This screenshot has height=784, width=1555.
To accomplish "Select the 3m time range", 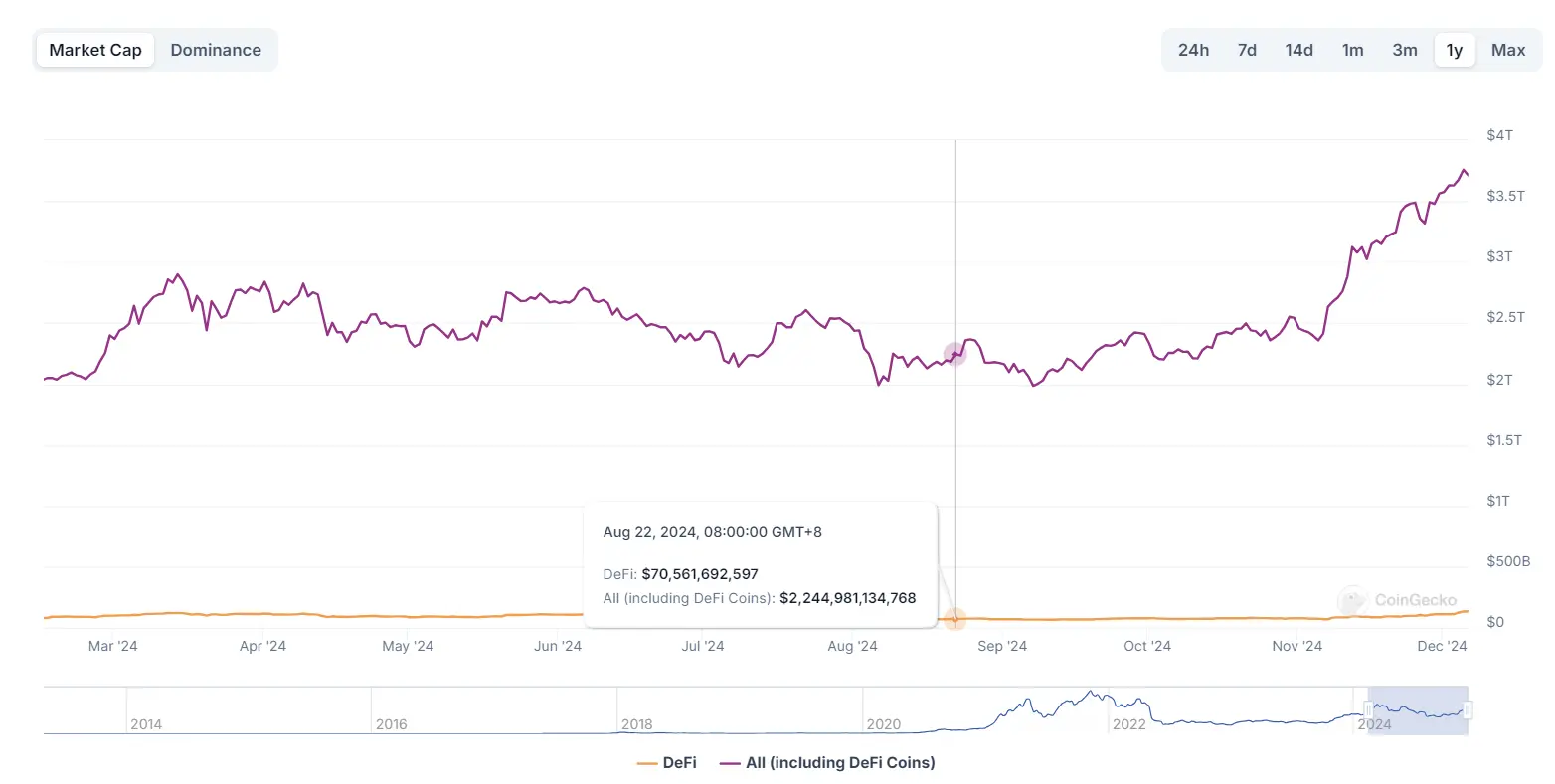I will (1405, 50).
